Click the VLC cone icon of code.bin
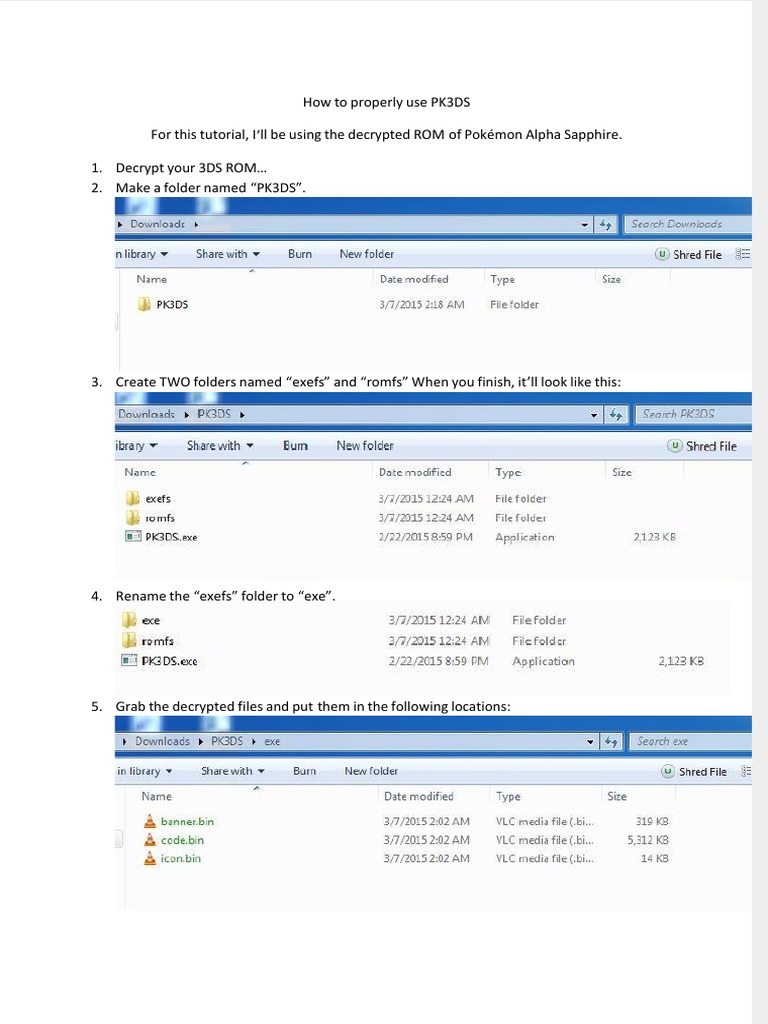This screenshot has width=768, height=1024. 150,840
